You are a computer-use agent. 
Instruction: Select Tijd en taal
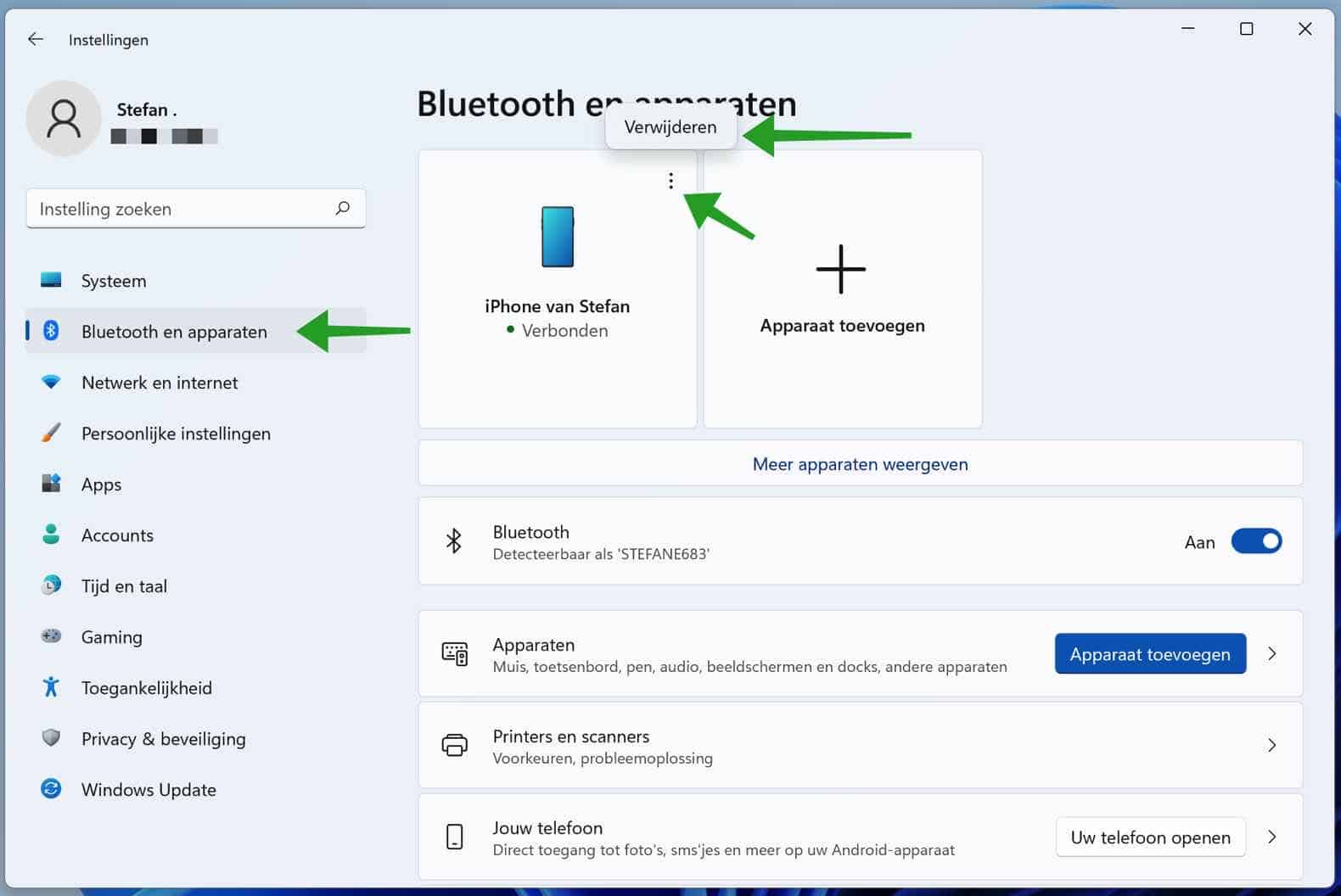click(196, 585)
